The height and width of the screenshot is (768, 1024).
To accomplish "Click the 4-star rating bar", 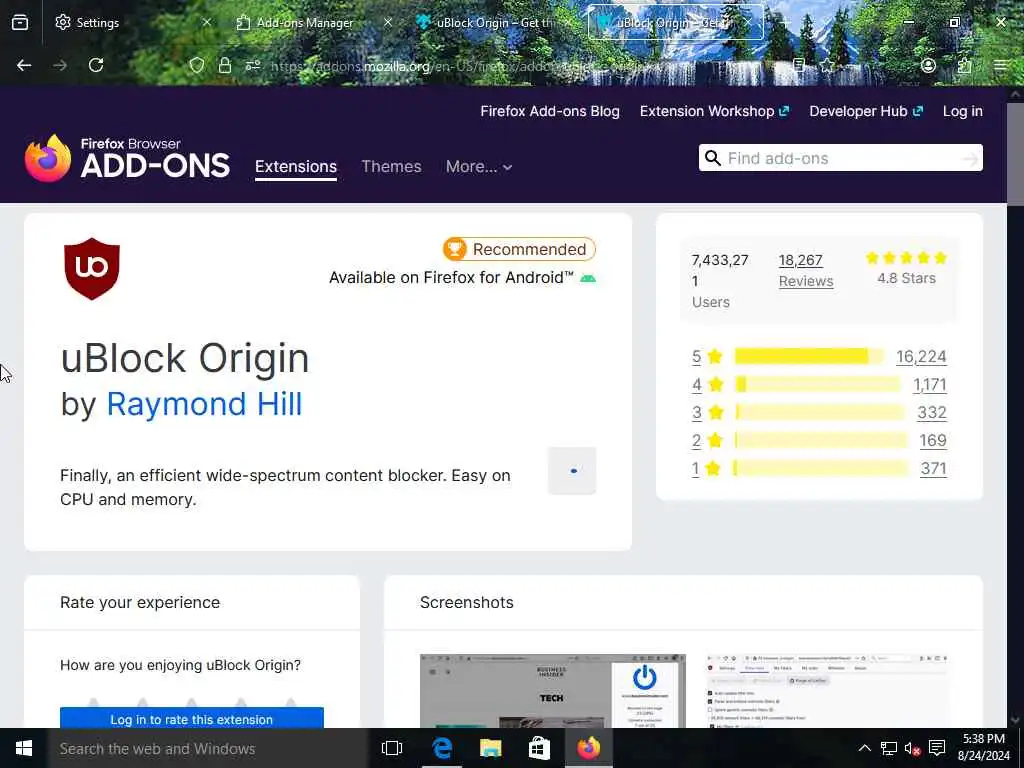I will click(818, 385).
